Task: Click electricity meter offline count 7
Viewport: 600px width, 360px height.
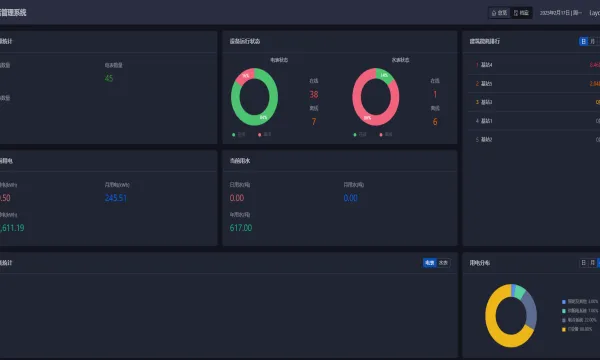Action: click(314, 122)
